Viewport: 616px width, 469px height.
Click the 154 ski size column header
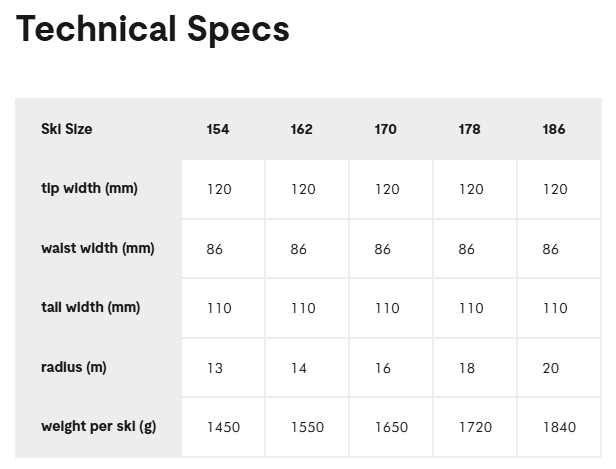(218, 129)
